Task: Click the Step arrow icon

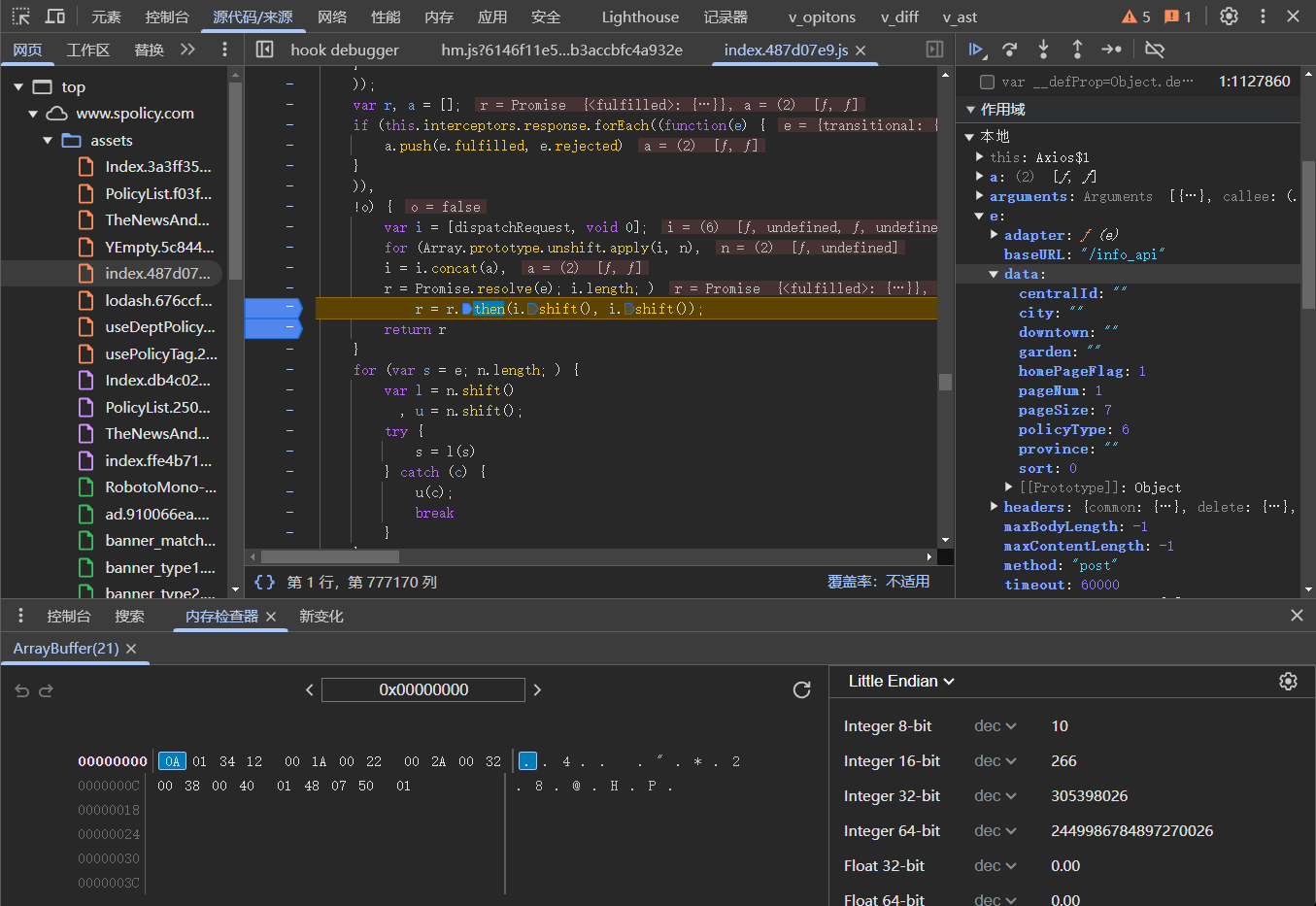Action: tap(1111, 49)
